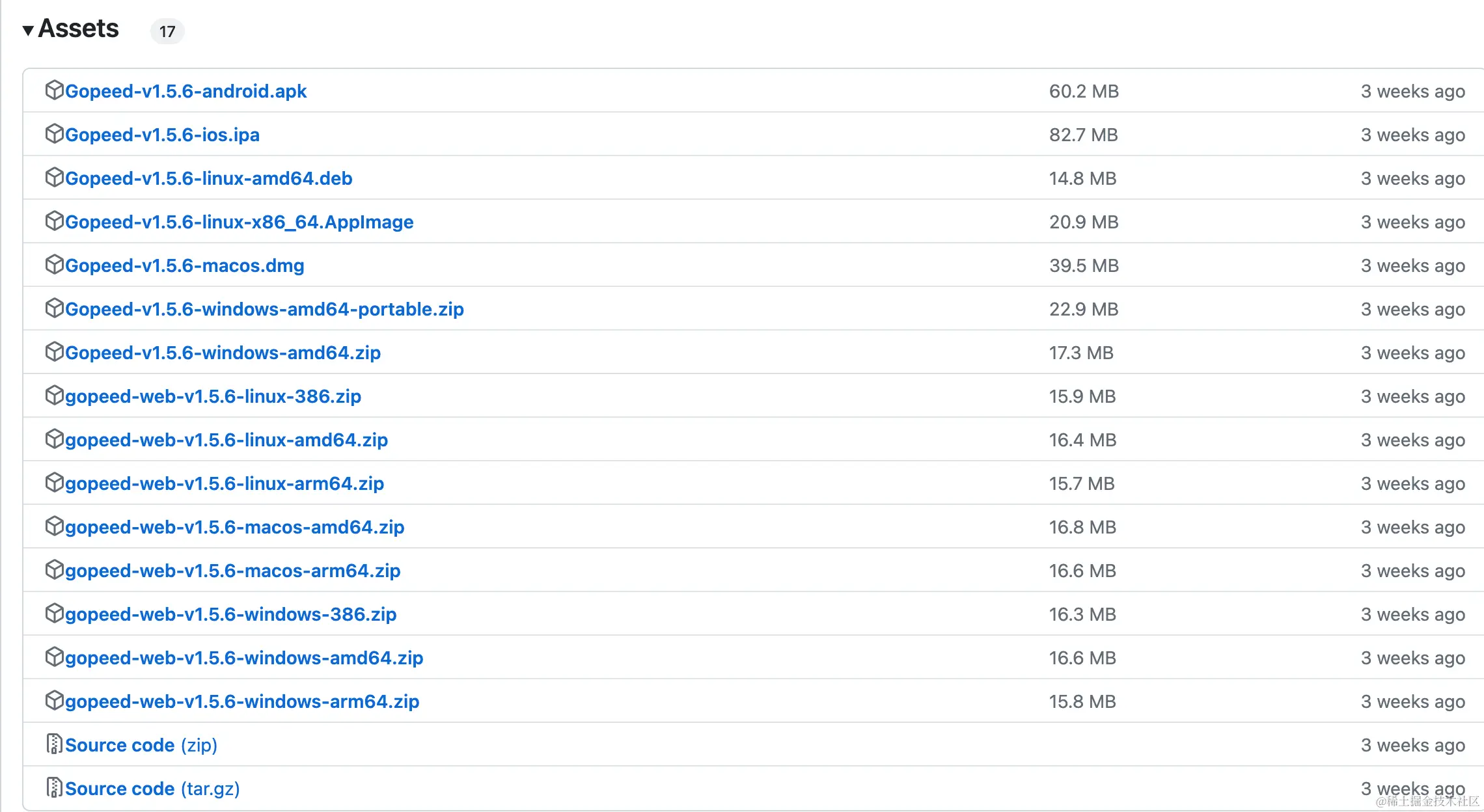Click zip file icon beside Source code (tar.gz)
The image size is (1484, 812).
coord(54,787)
